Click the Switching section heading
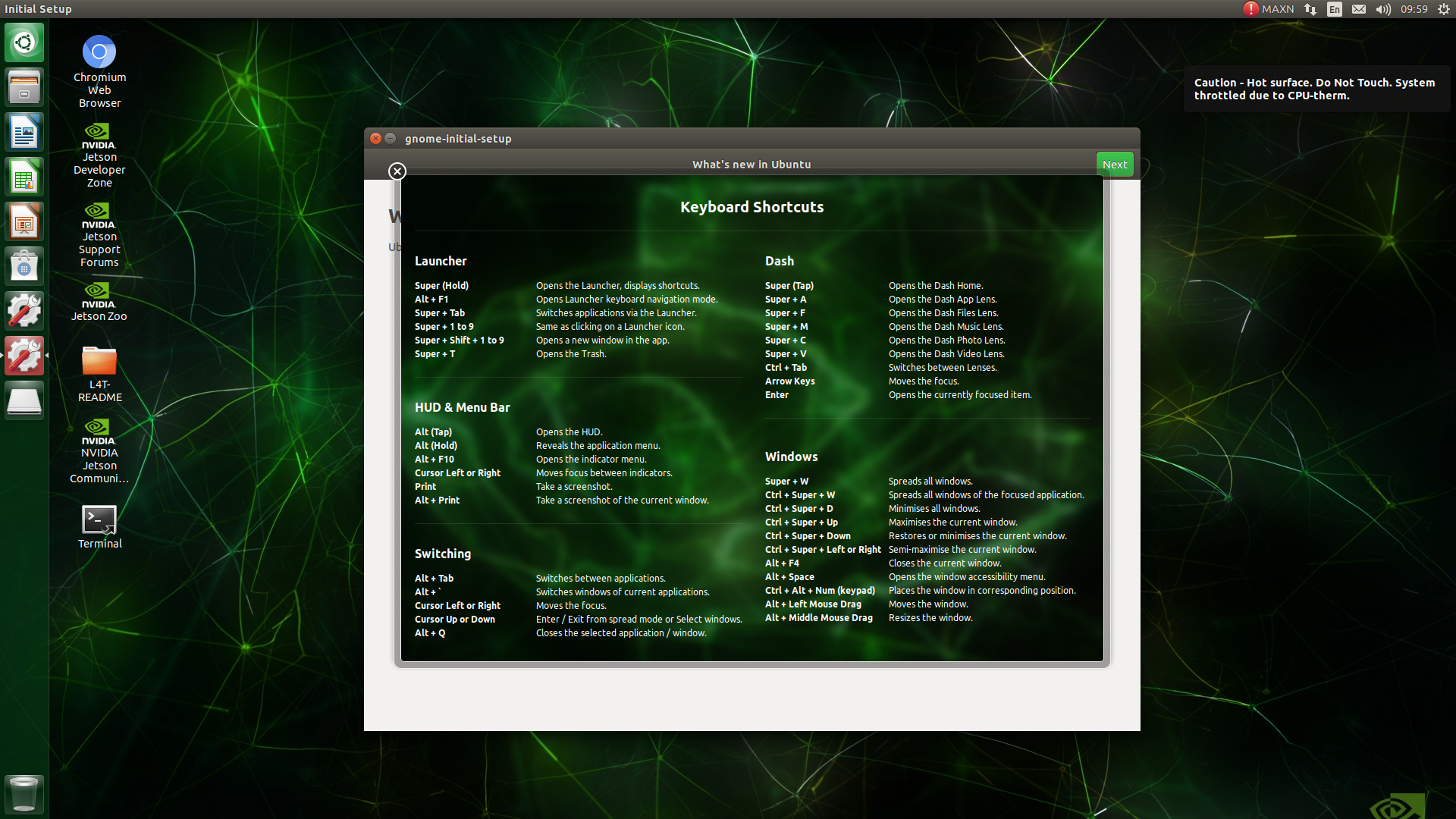The height and width of the screenshot is (819, 1456). point(443,554)
